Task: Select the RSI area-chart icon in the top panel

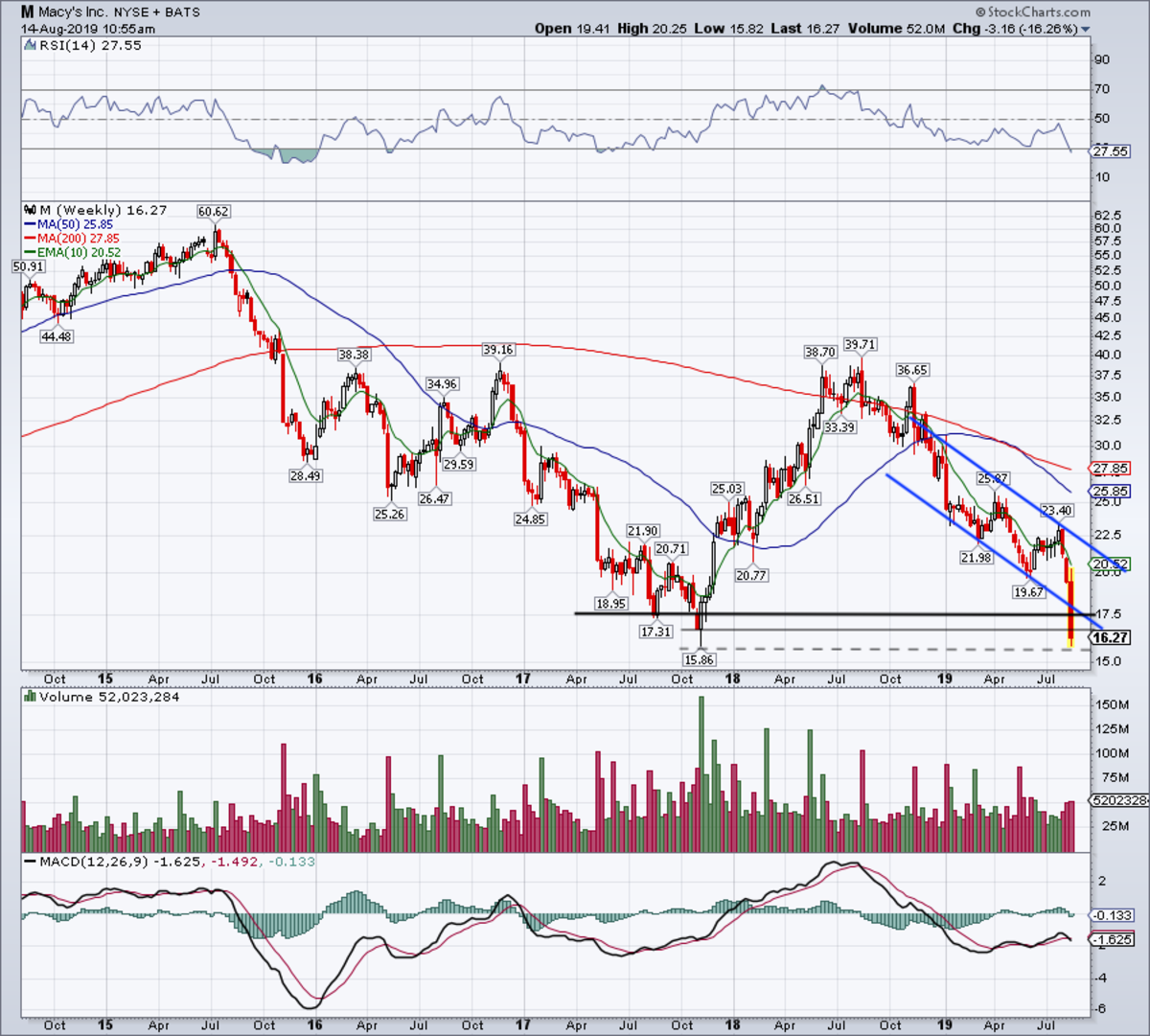Action: (30, 45)
